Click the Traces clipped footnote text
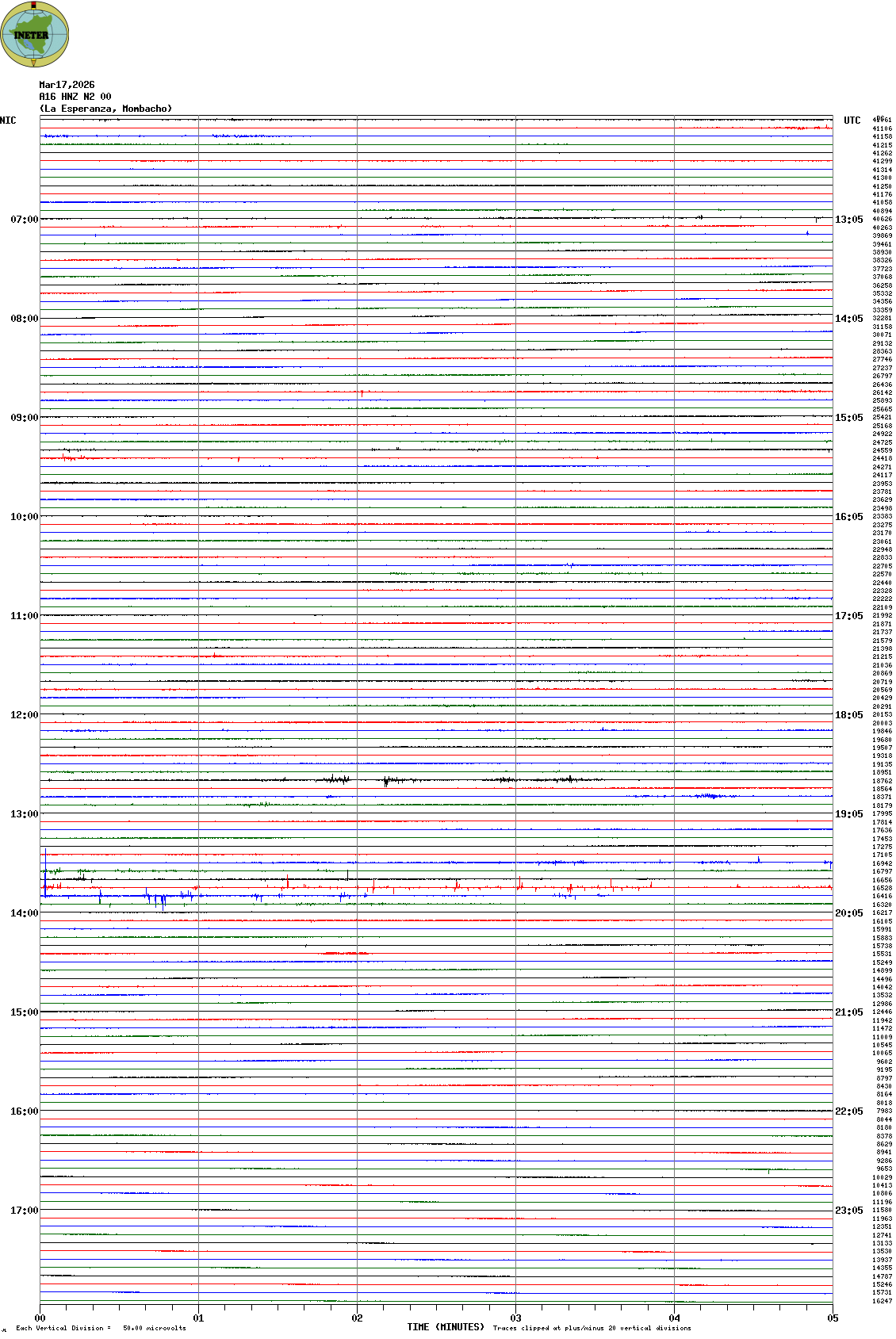Image resolution: width=896 pixels, height=1339 pixels. tap(592, 1328)
